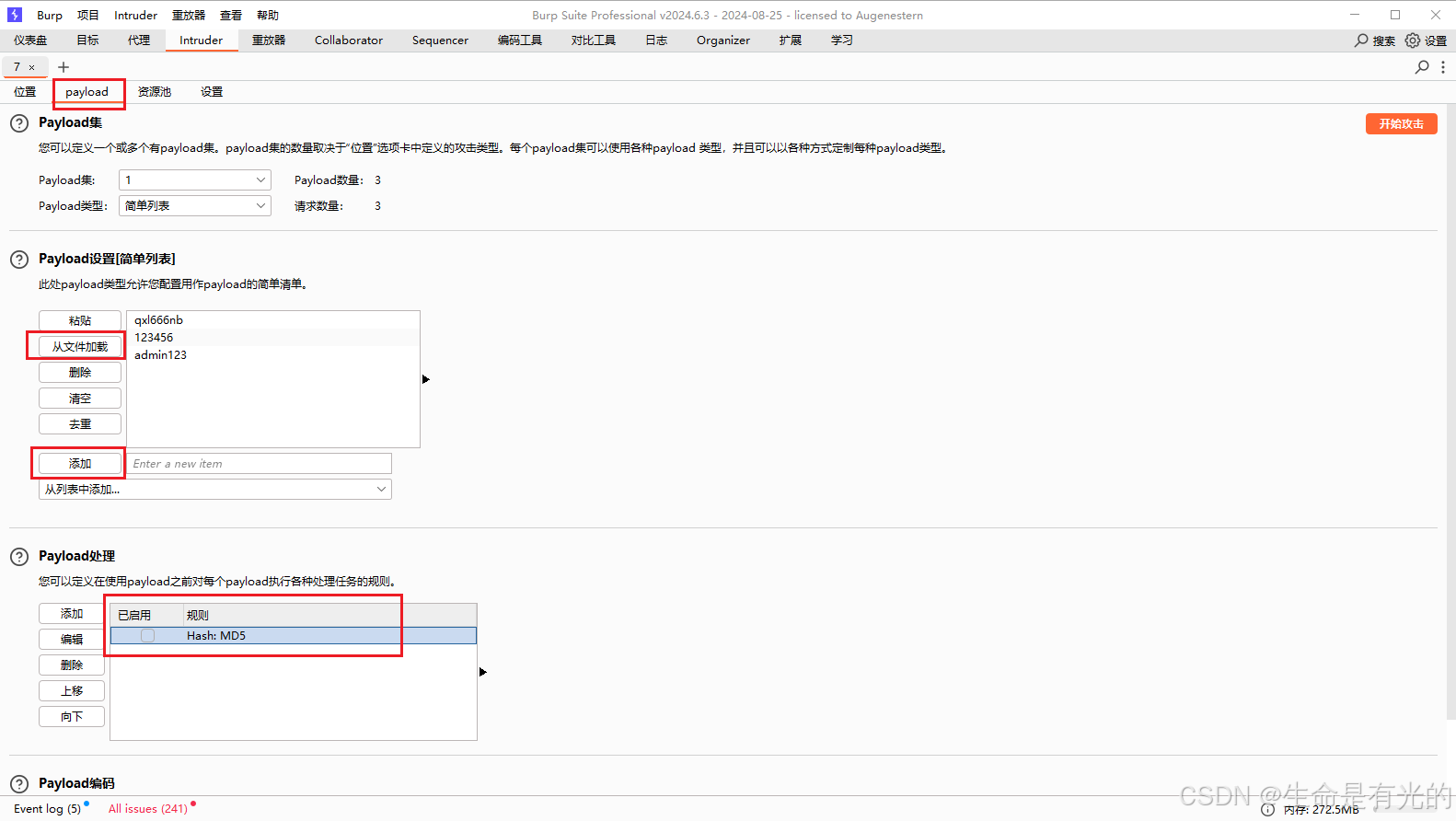Image resolution: width=1456 pixels, height=821 pixels.
Task: Open the Burp menu
Action: (x=50, y=16)
